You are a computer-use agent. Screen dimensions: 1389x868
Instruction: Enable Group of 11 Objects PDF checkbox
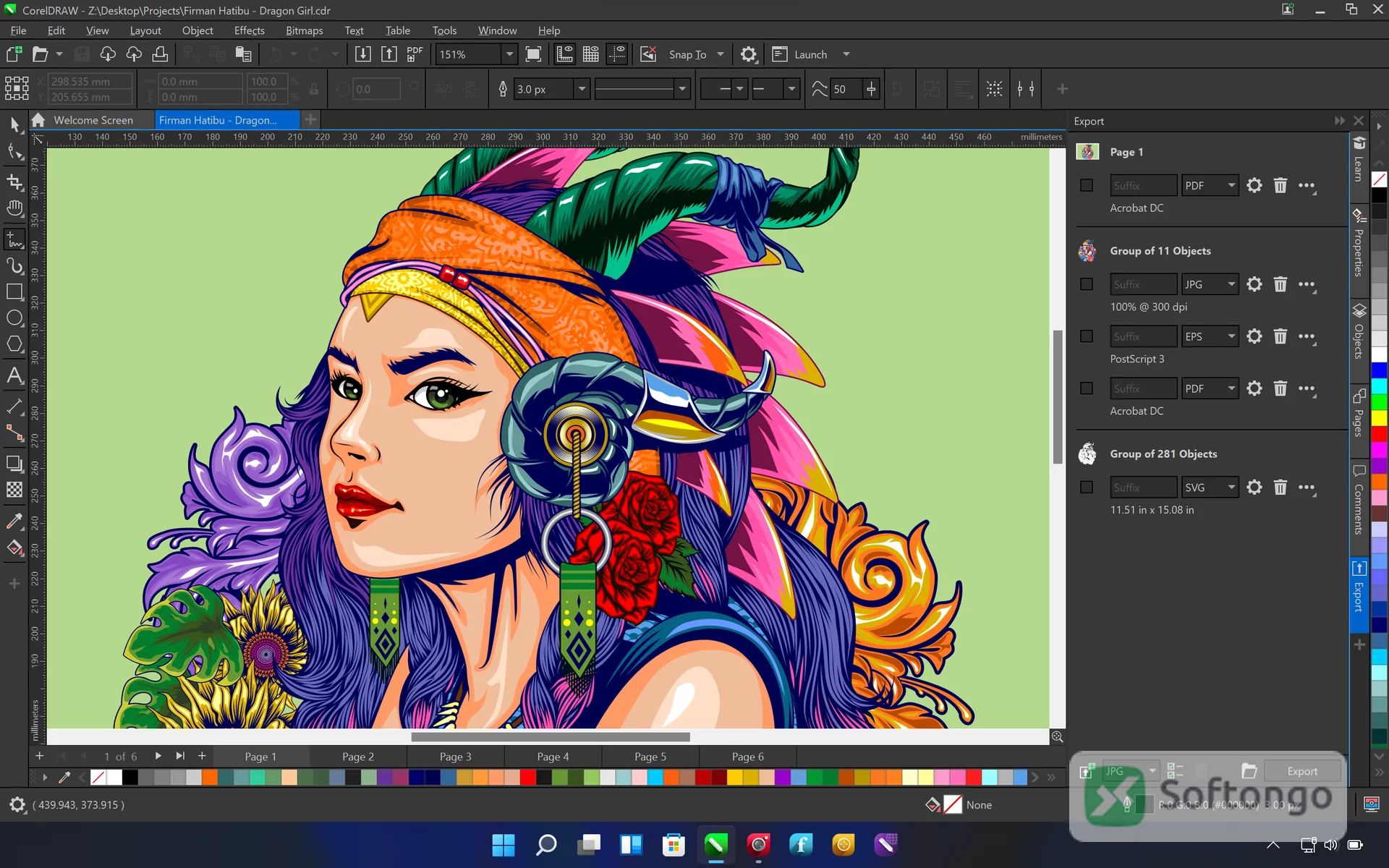(1087, 388)
